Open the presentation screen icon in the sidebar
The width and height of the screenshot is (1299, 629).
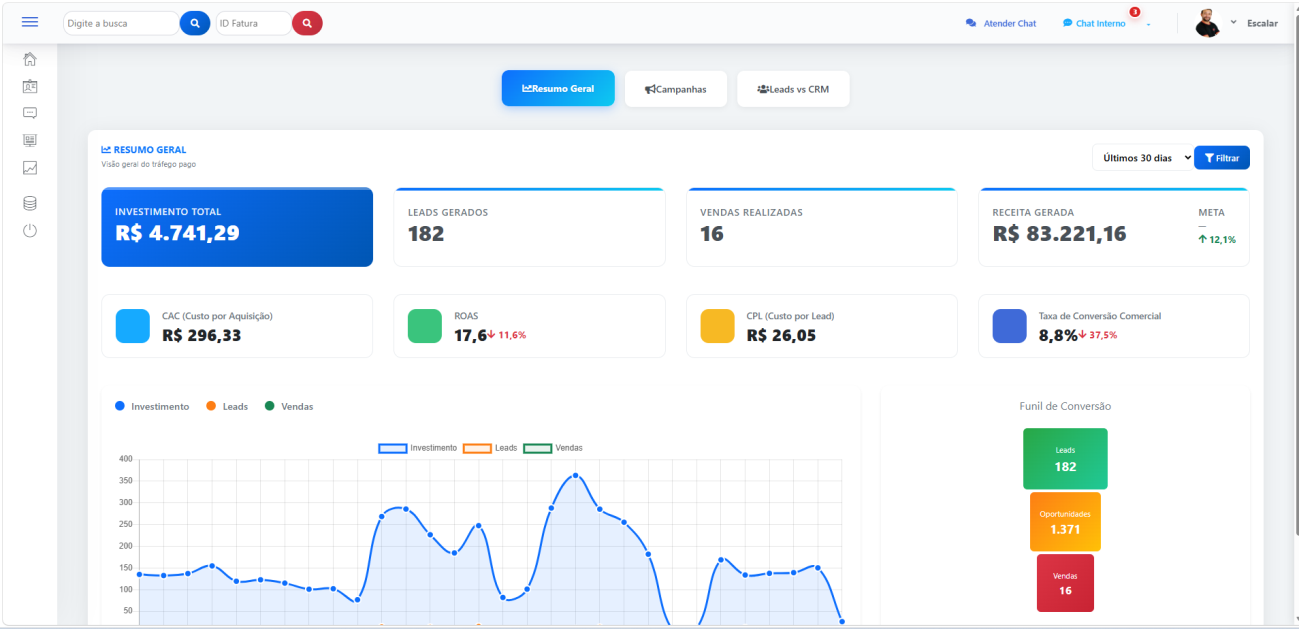point(30,140)
